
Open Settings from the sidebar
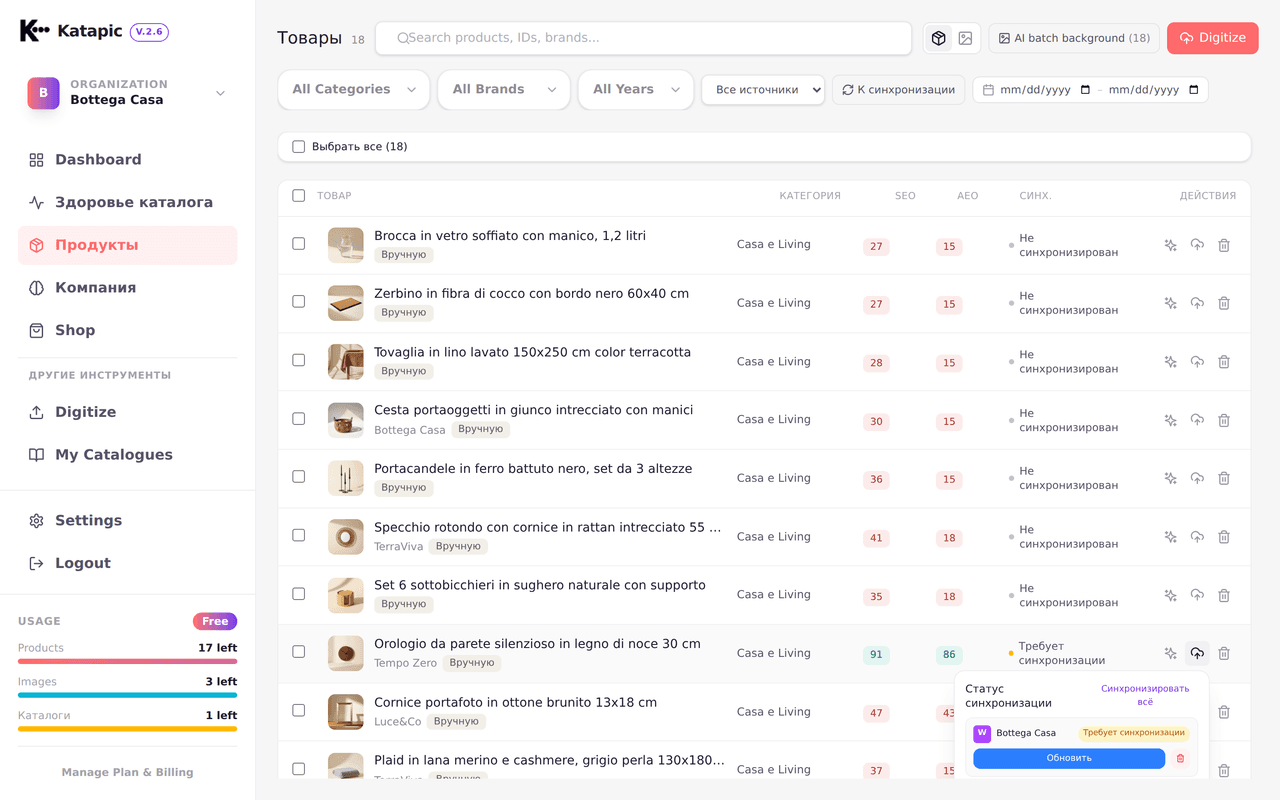coord(128,521)
